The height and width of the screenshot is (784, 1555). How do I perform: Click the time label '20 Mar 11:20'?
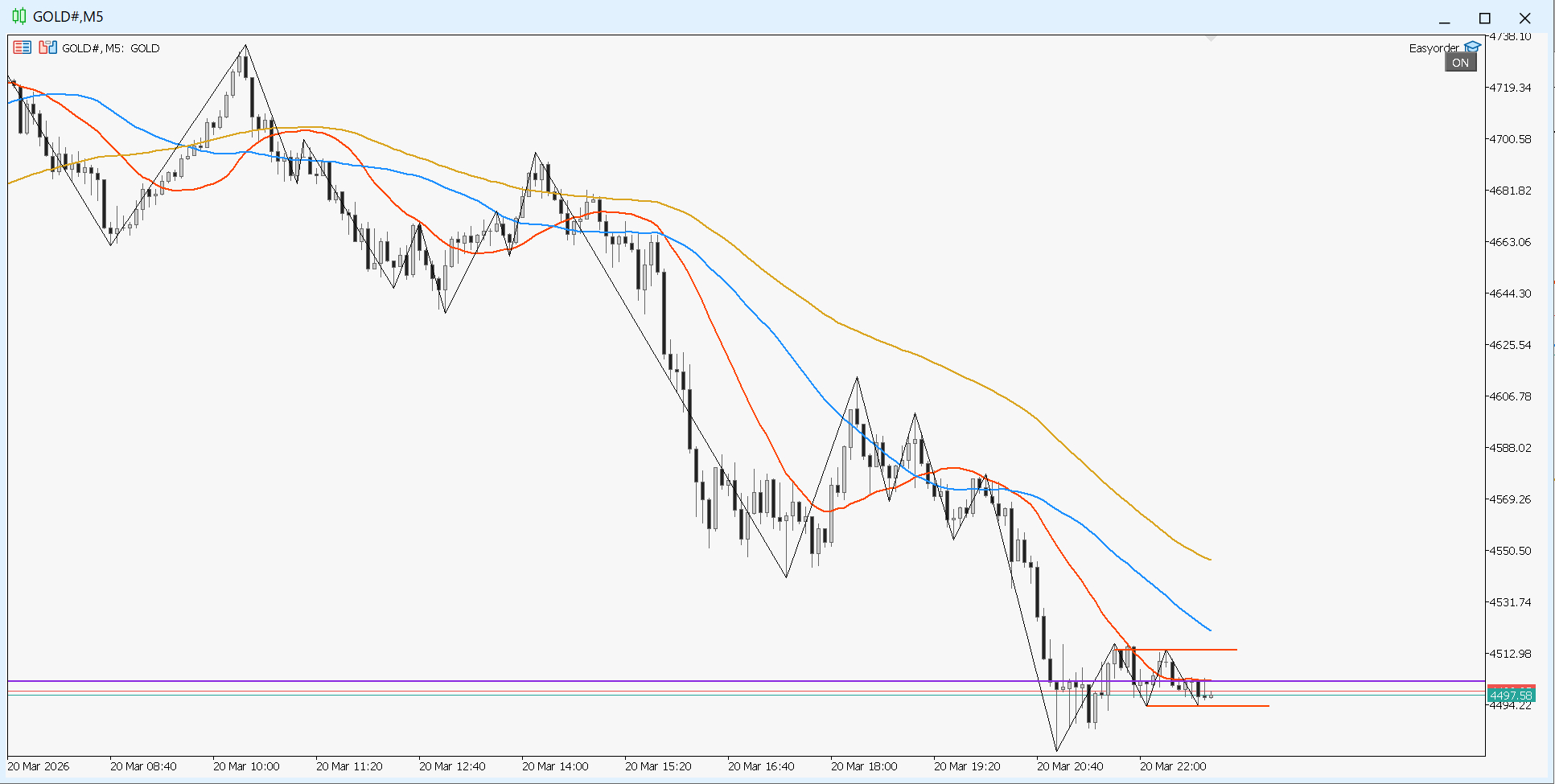349,766
